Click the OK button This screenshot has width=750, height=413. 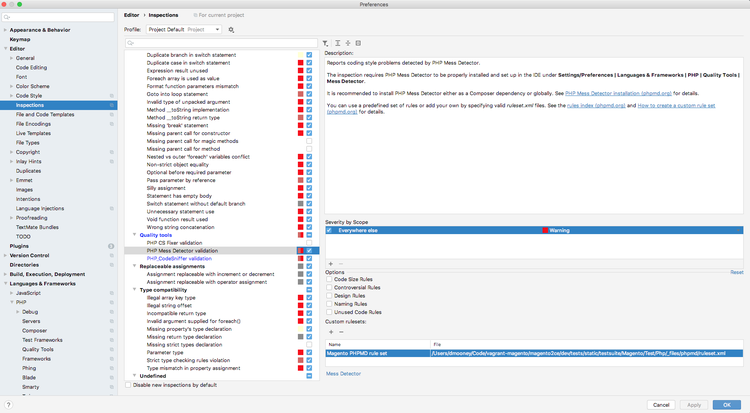coord(727,405)
